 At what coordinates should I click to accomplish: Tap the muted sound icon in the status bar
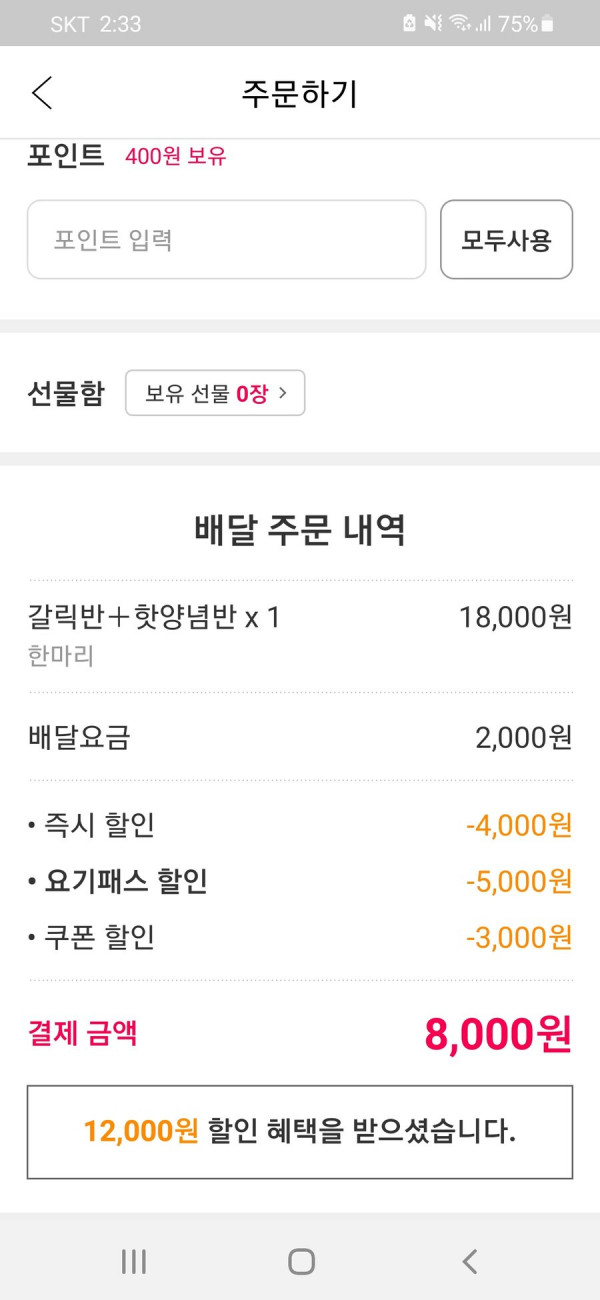pos(433,24)
